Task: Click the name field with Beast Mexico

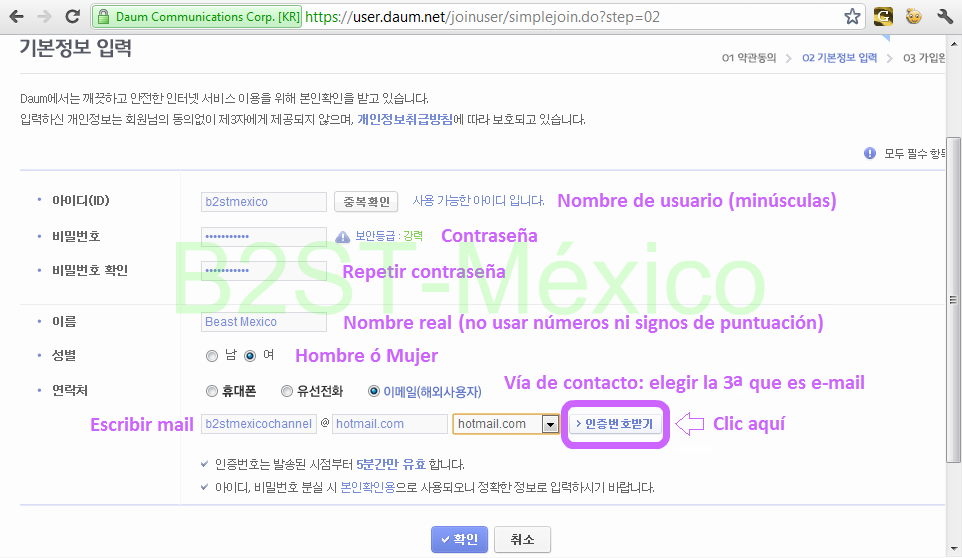Action: 264,322
